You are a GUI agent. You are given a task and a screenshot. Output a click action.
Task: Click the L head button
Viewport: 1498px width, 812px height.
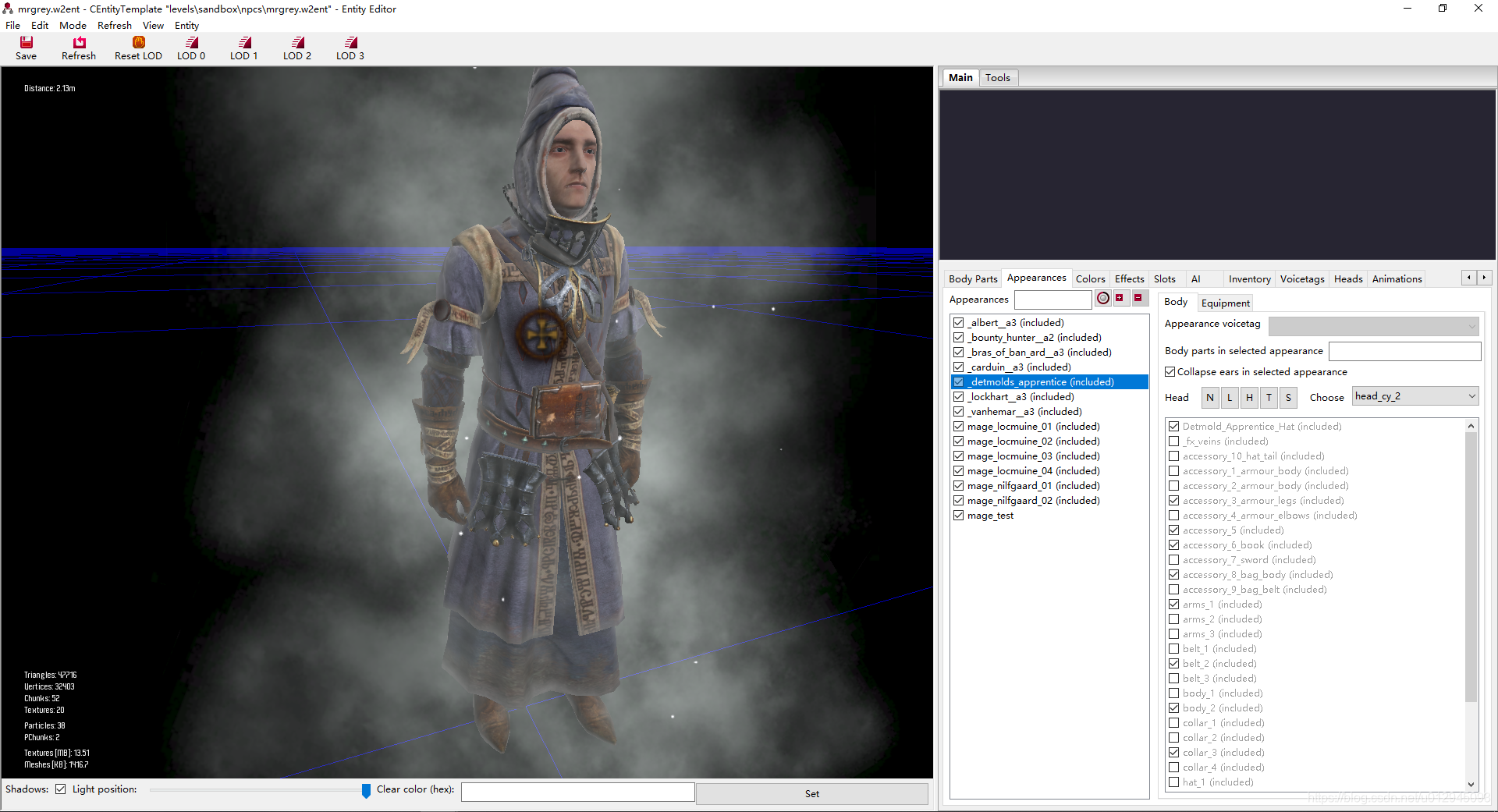(x=1230, y=397)
